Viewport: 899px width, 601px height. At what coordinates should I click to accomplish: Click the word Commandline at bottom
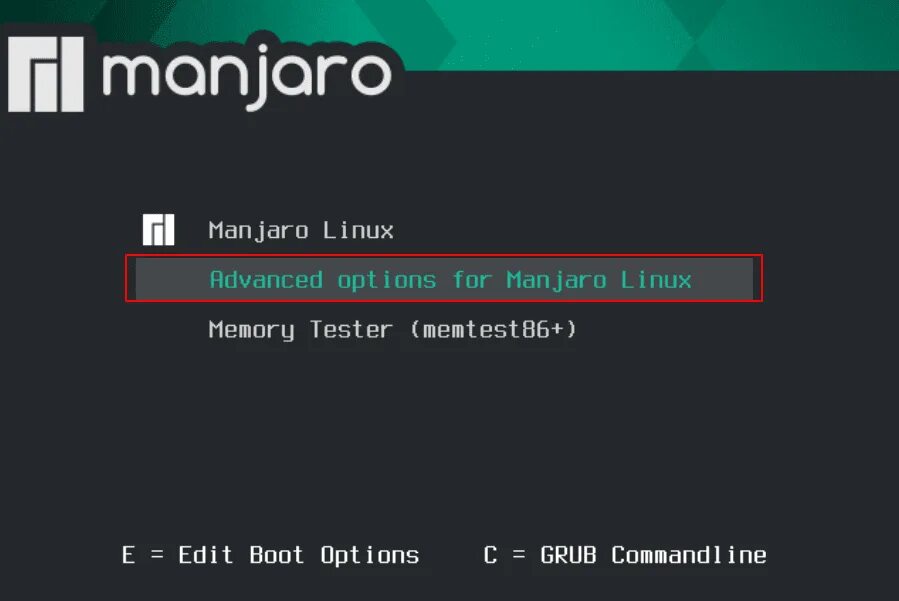pyautogui.click(x=689, y=555)
